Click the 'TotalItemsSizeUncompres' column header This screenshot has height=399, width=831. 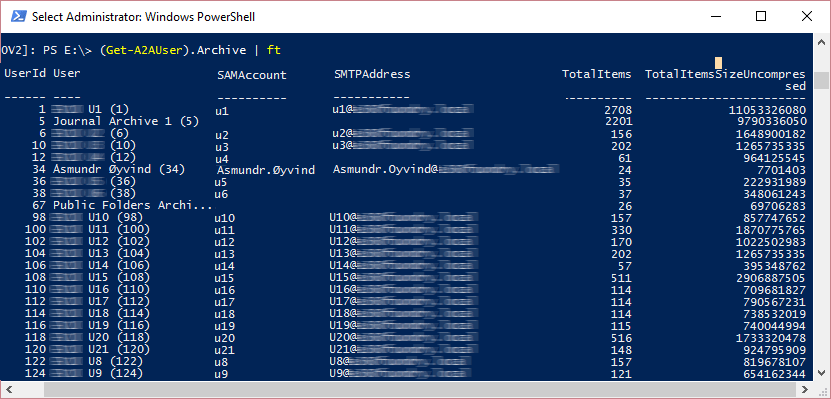tap(725, 74)
